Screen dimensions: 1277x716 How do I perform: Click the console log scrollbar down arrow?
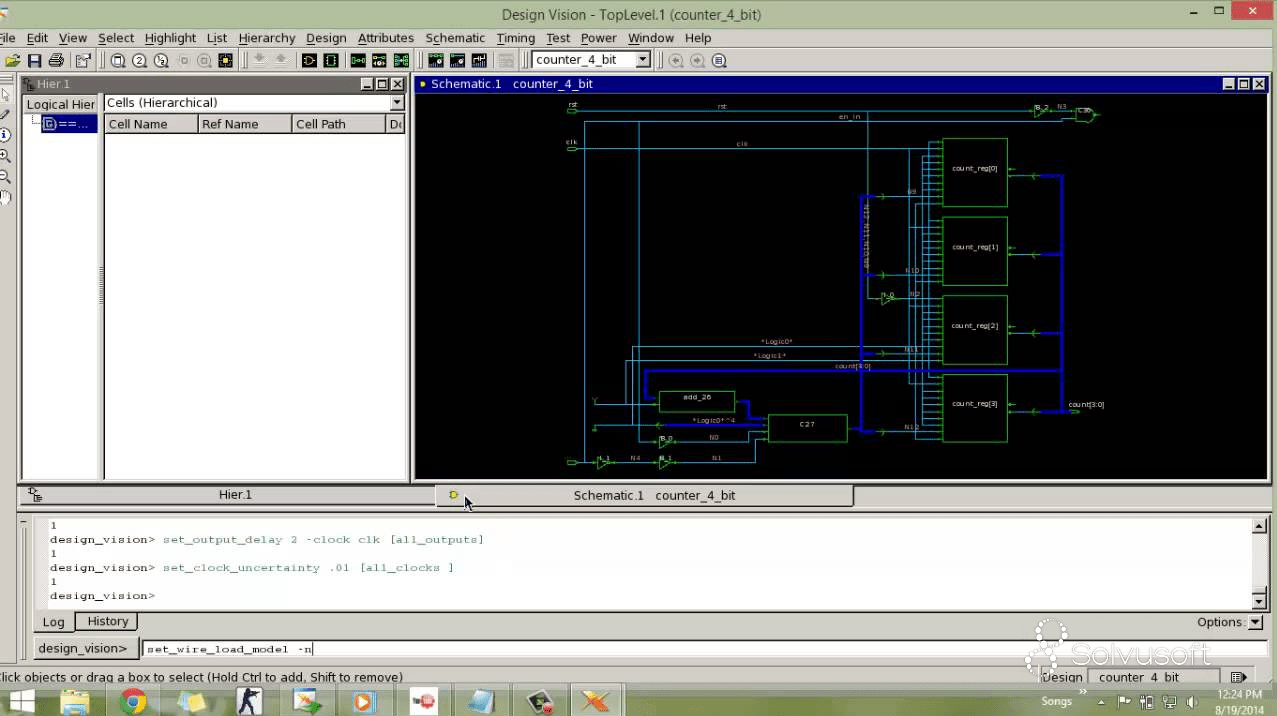click(x=1260, y=600)
